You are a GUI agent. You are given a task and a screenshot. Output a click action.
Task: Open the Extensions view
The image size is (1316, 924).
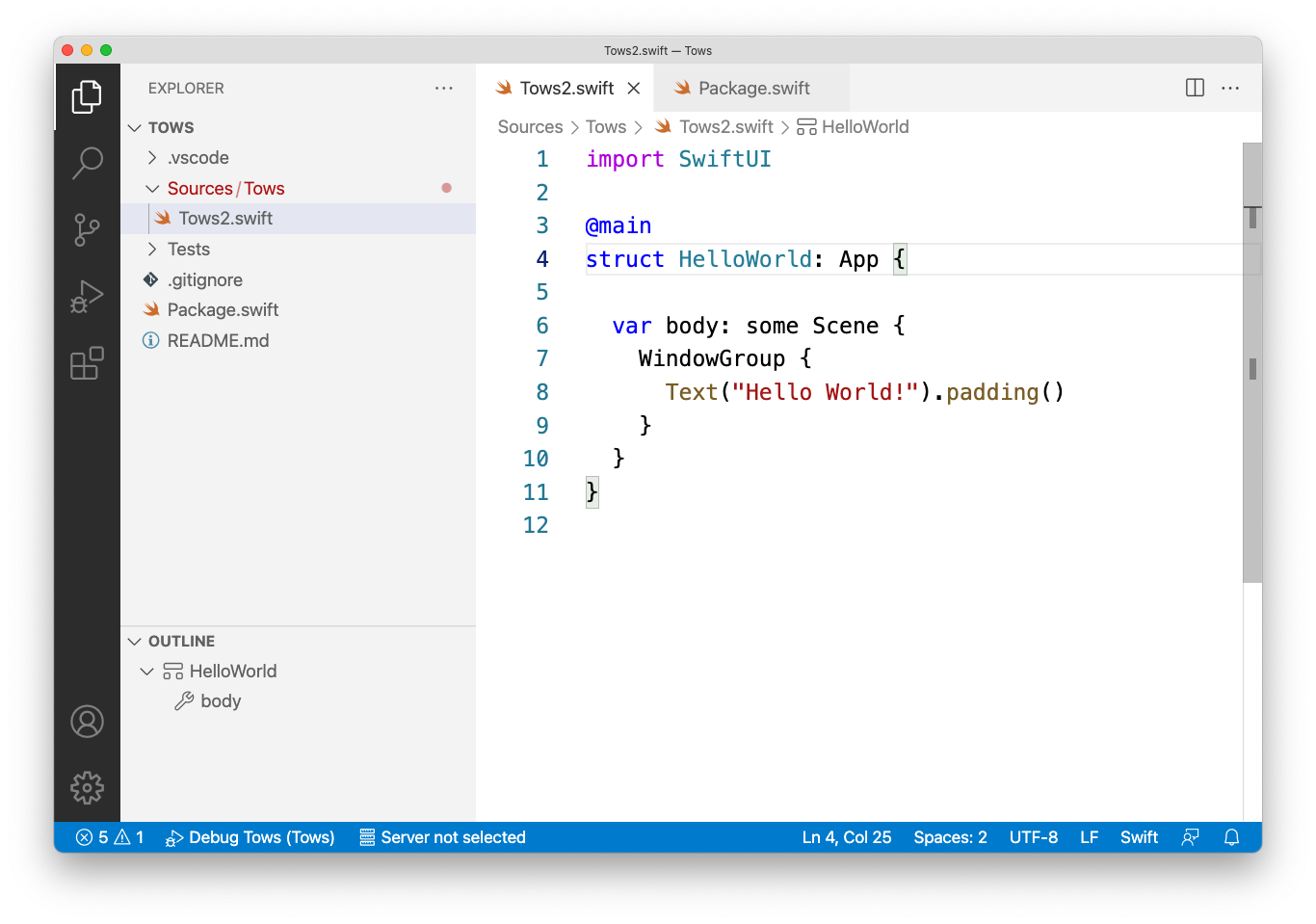coord(87,363)
